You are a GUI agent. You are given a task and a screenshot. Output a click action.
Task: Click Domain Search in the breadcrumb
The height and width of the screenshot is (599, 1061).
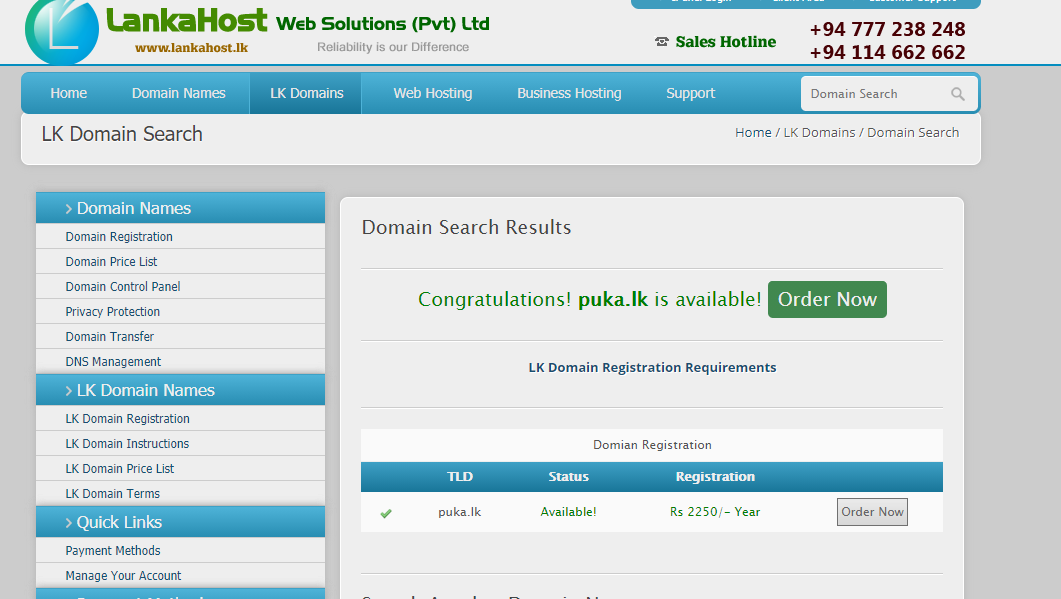pyautogui.click(x=913, y=133)
